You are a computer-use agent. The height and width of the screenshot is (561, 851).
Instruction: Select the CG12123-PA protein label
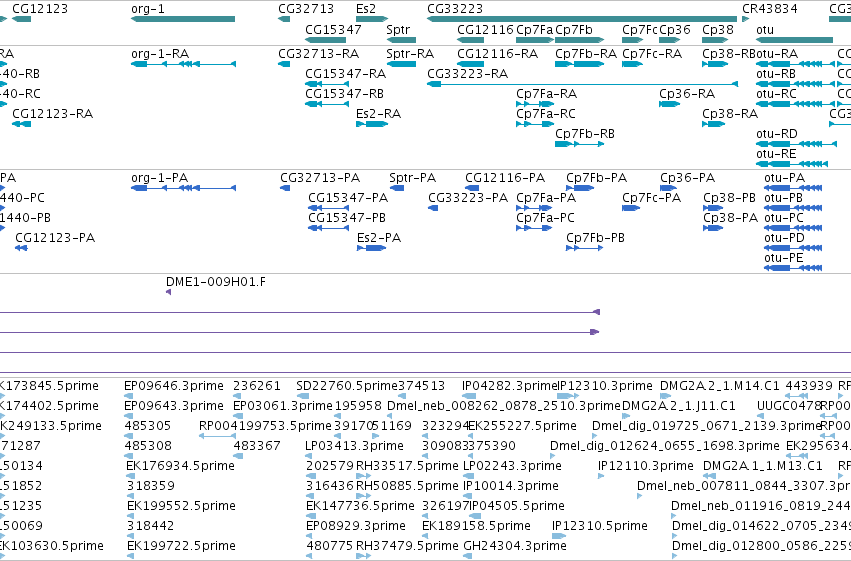(x=55, y=238)
